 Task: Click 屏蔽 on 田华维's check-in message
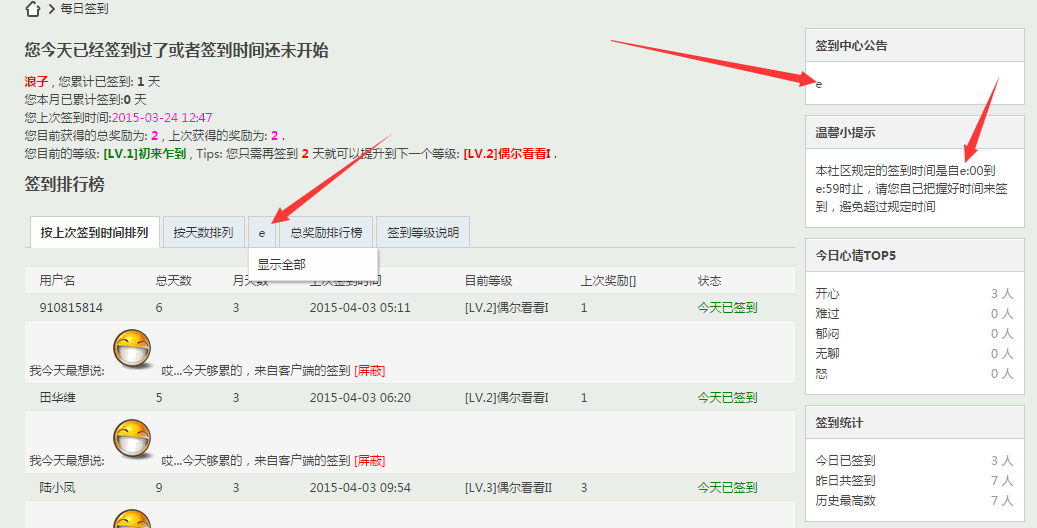370,461
